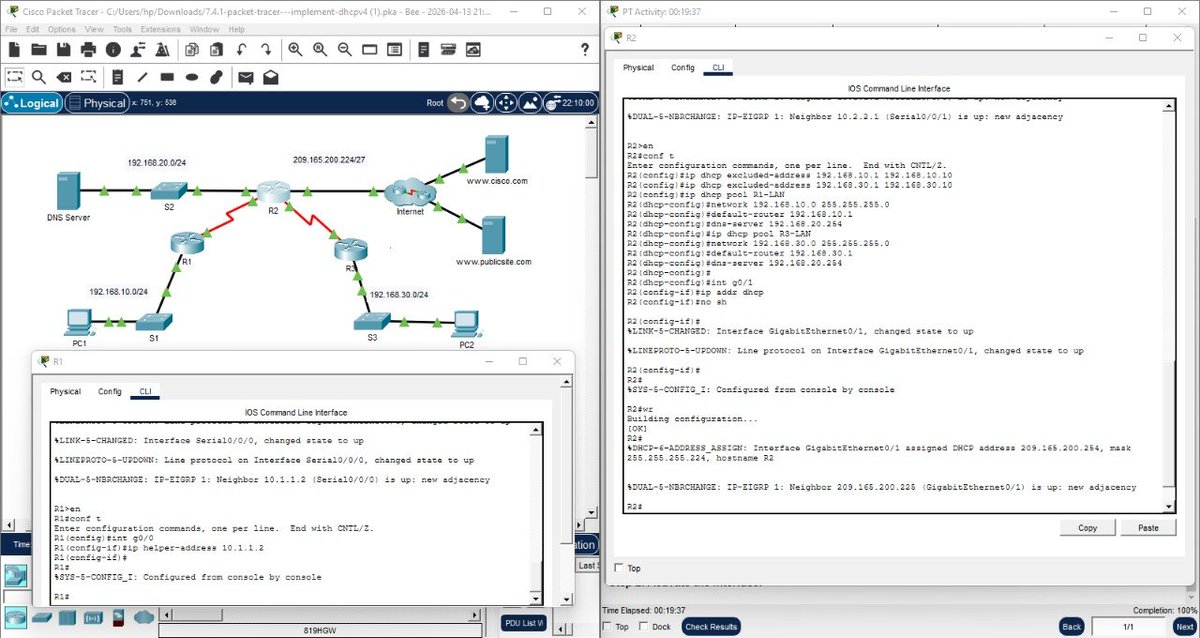Screen dimensions: 1200x638
Task: Click the Move Object icon in logical bar
Action: point(506,102)
